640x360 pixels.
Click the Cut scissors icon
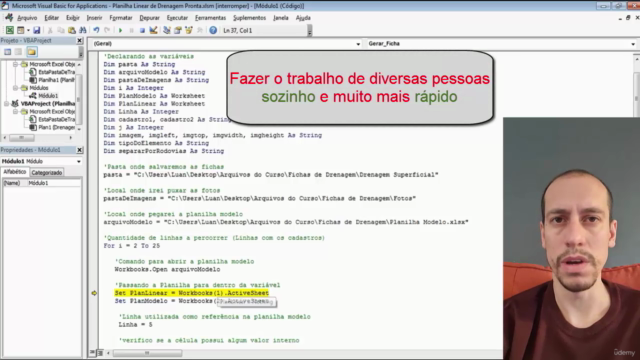coord(50,30)
